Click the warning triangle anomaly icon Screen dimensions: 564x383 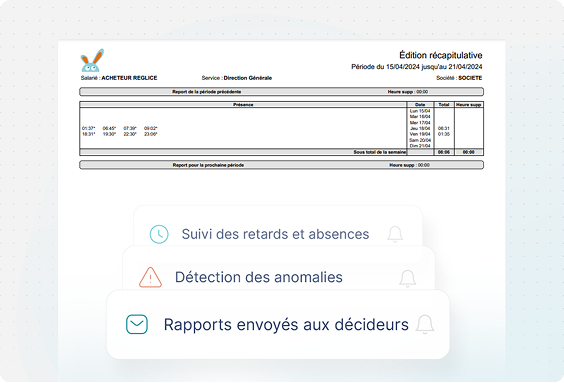(x=150, y=277)
